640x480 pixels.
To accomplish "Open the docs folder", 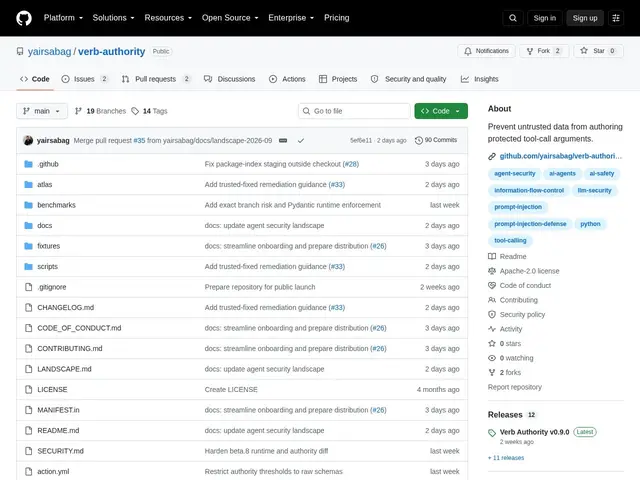I will tap(44, 225).
